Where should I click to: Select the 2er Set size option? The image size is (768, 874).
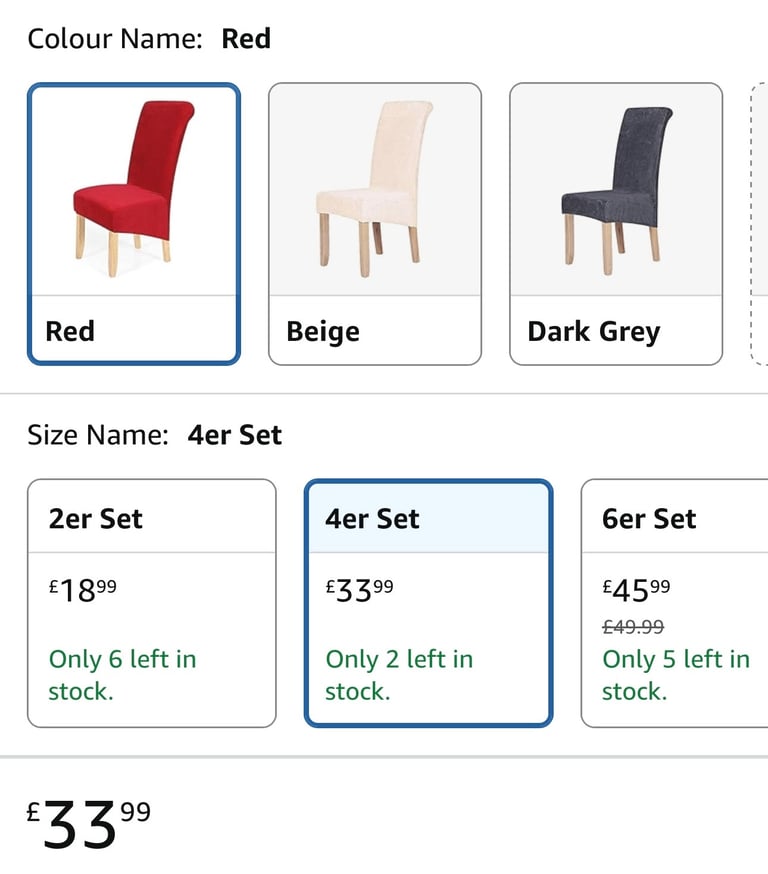(x=152, y=603)
